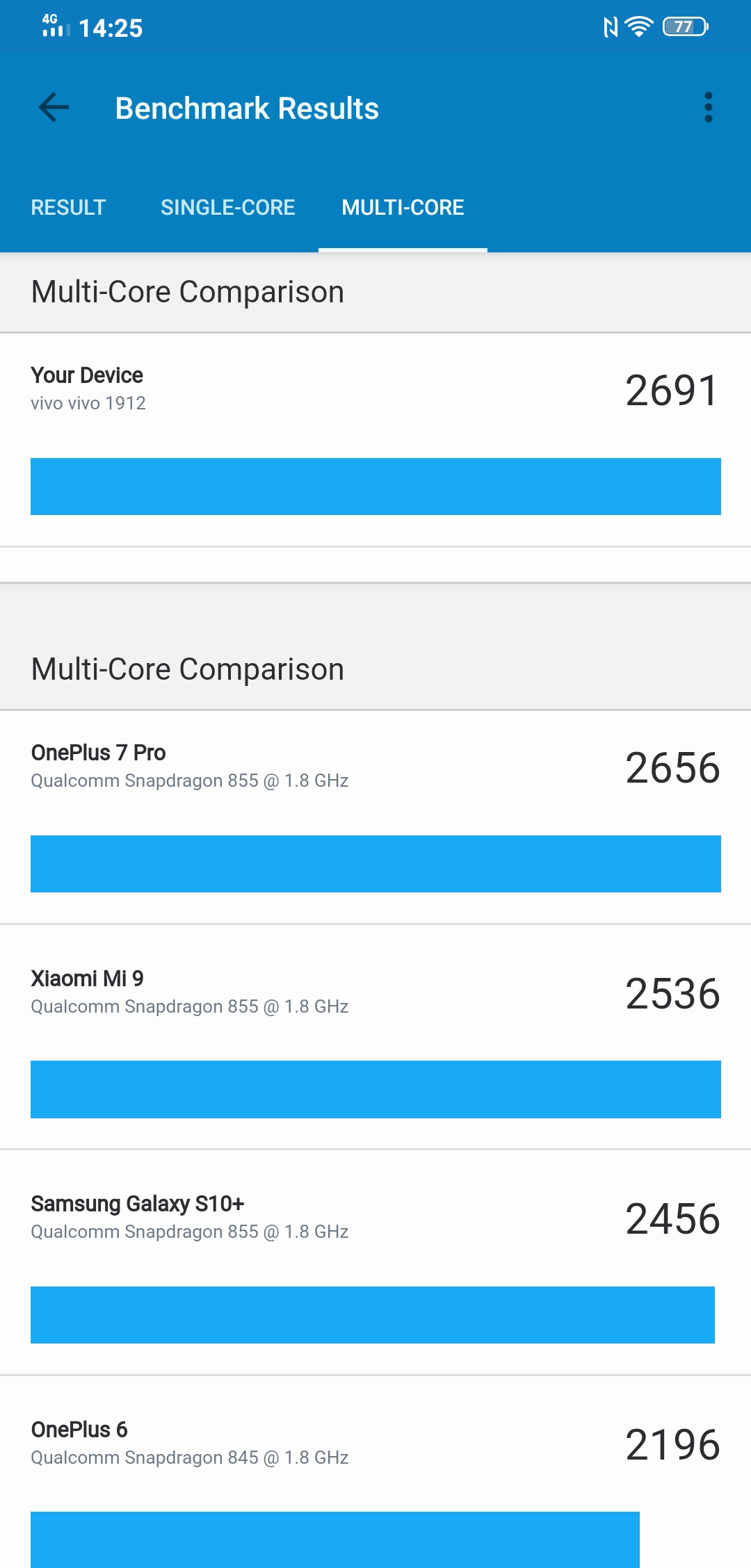Switch to the SINGLE-CORE tab

click(227, 207)
